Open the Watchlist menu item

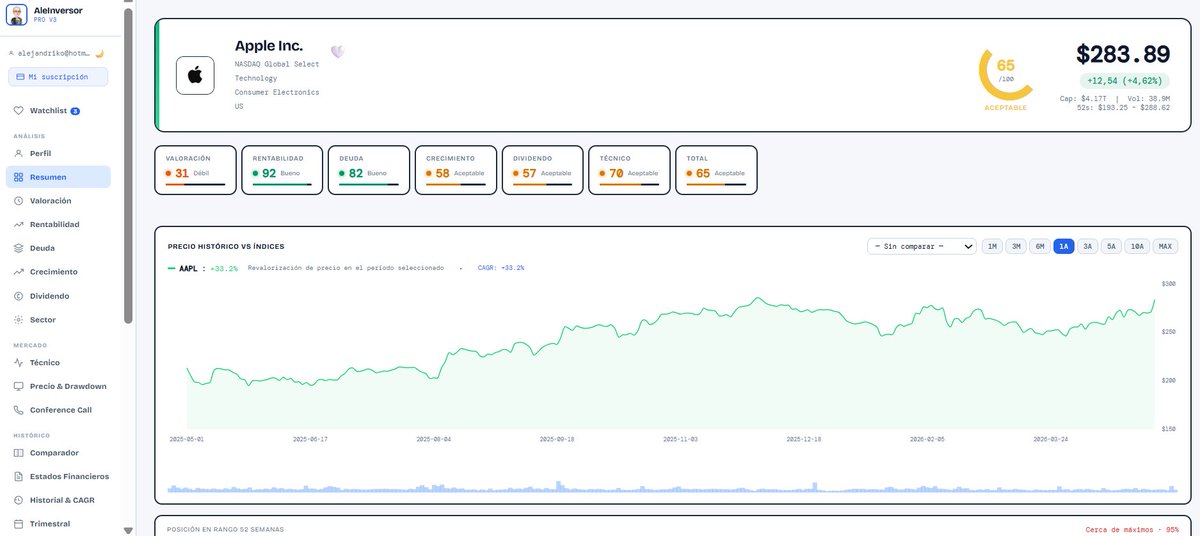[x=58, y=111]
